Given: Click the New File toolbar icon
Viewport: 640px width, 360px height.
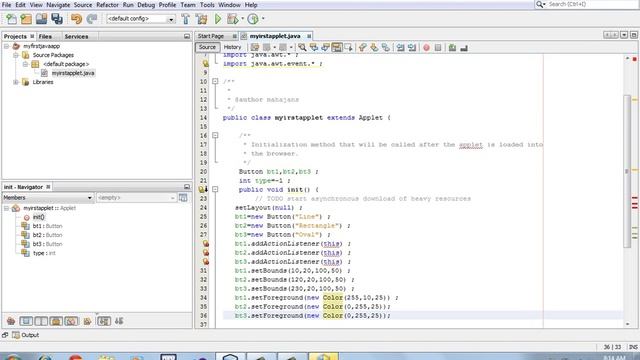Looking at the screenshot, I should click(11, 19).
